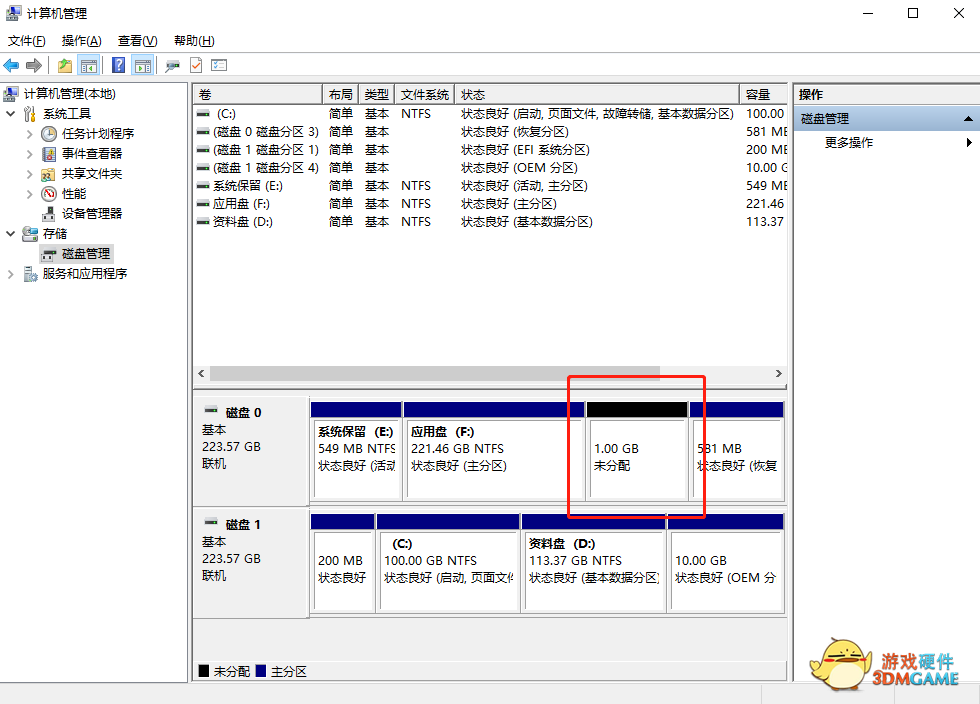Click the Forward arrow in the toolbar
This screenshot has width=980, height=704.
tap(33, 64)
